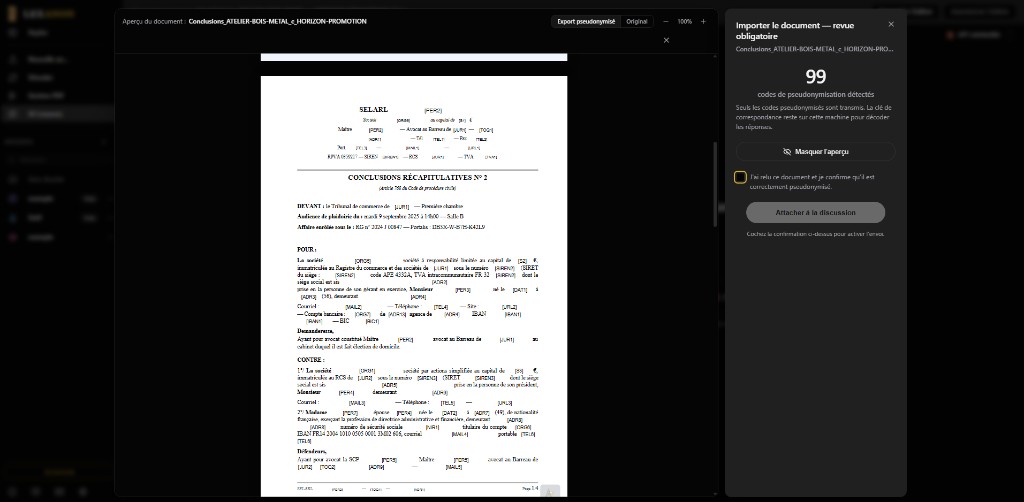
Task: Click the Conclusions_ATELIER-BOIS-METAL title in the preview header
Action: click(278, 22)
